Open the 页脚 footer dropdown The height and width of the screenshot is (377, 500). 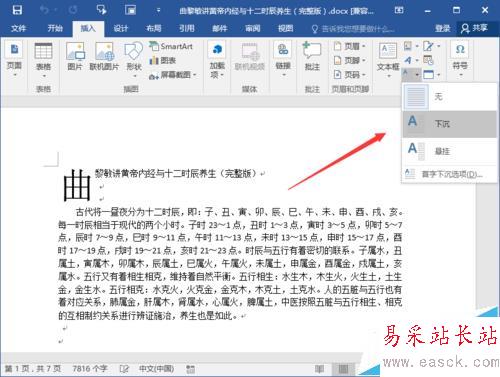350,60
